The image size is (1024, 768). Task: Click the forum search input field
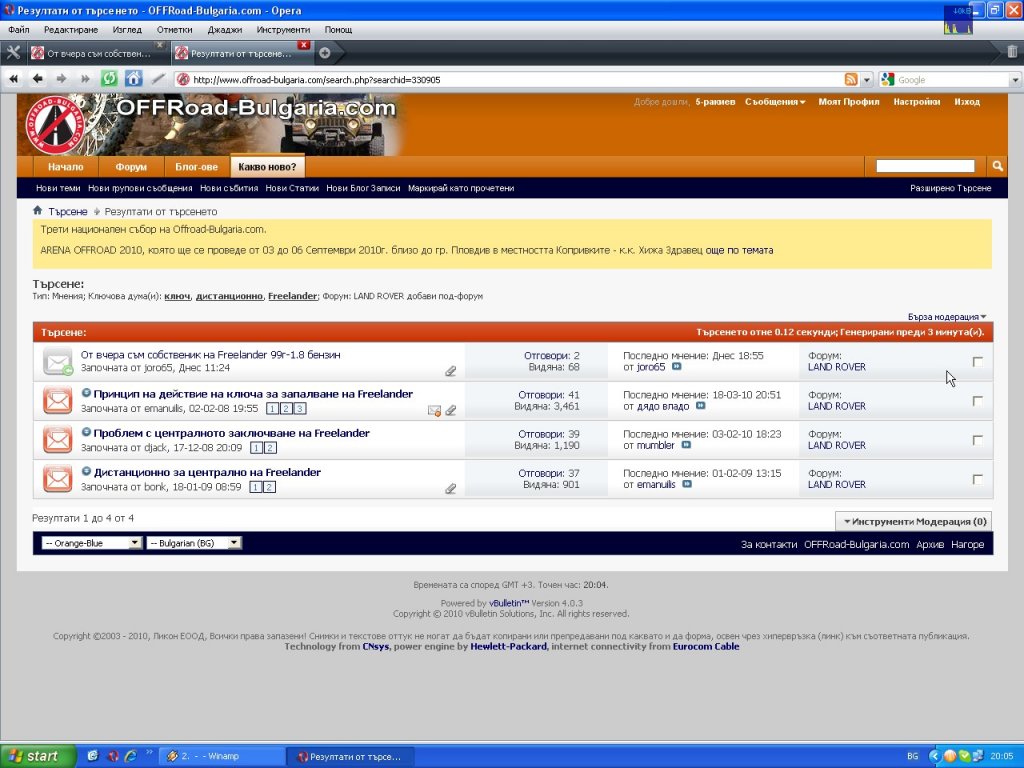(x=925, y=166)
